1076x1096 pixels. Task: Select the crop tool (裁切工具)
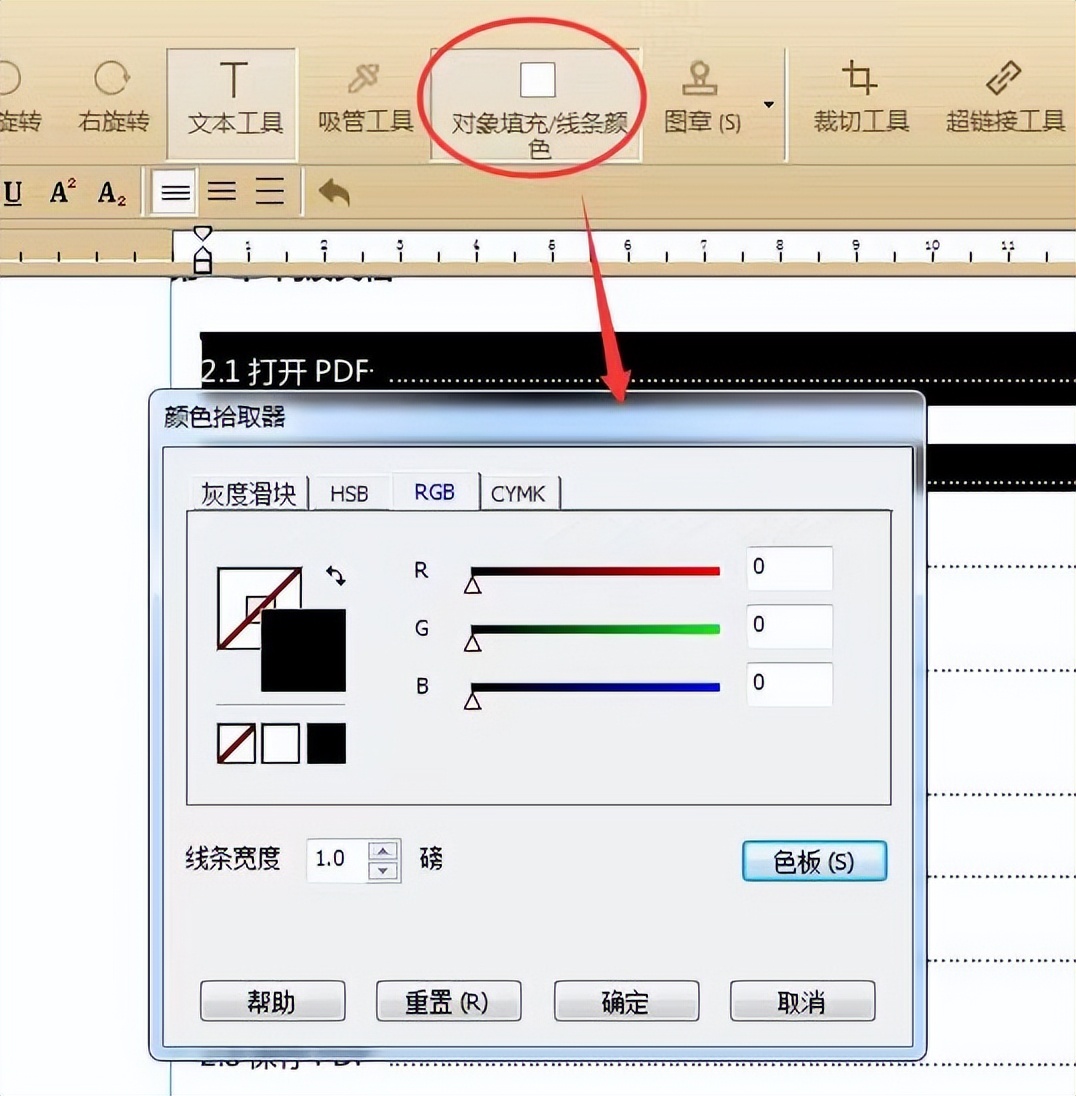point(861,98)
